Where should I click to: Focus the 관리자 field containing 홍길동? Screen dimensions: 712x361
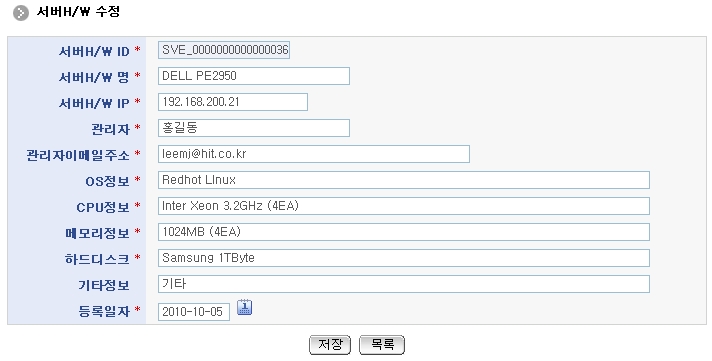click(254, 128)
